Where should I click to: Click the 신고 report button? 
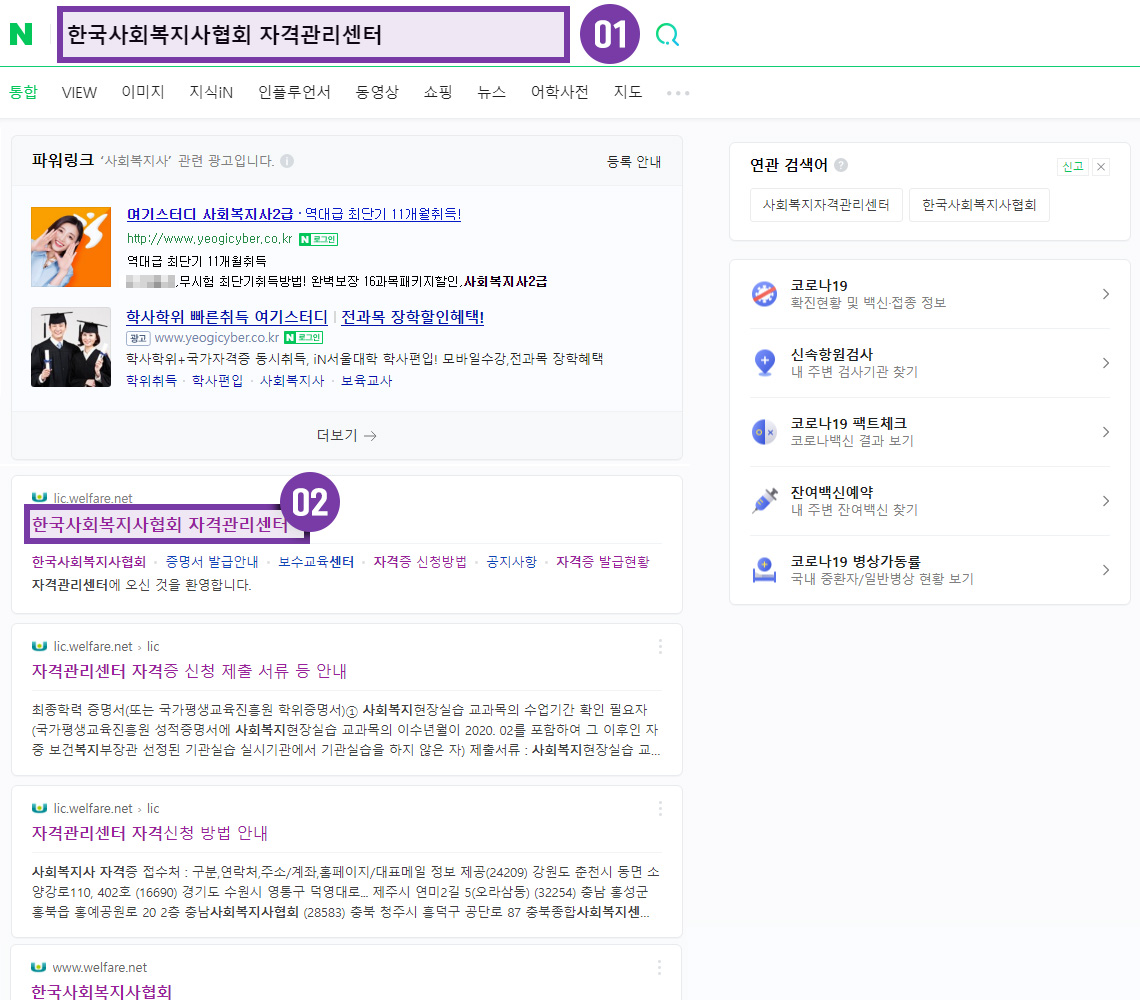[x=1073, y=167]
